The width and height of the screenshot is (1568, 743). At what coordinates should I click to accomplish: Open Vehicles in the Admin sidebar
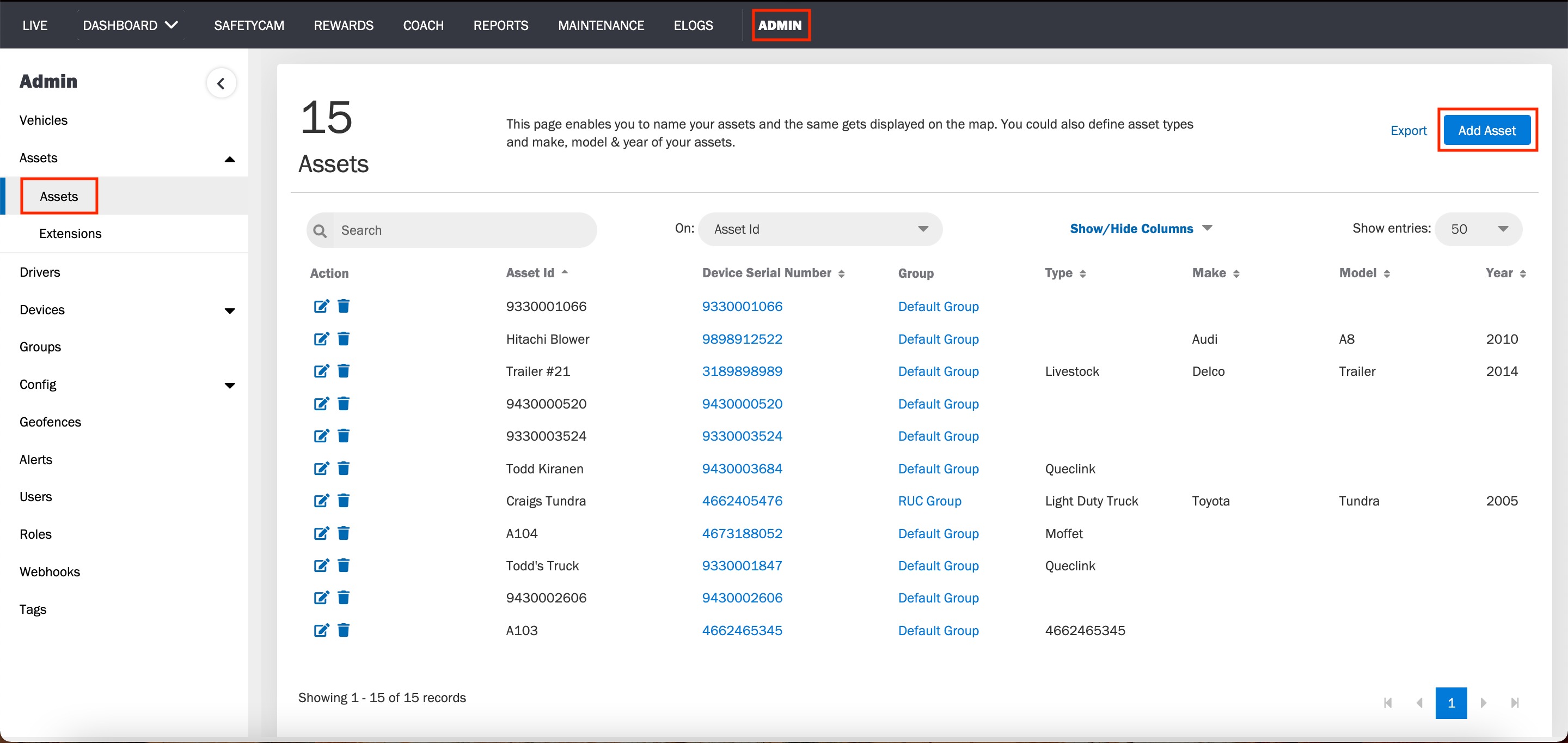43,120
